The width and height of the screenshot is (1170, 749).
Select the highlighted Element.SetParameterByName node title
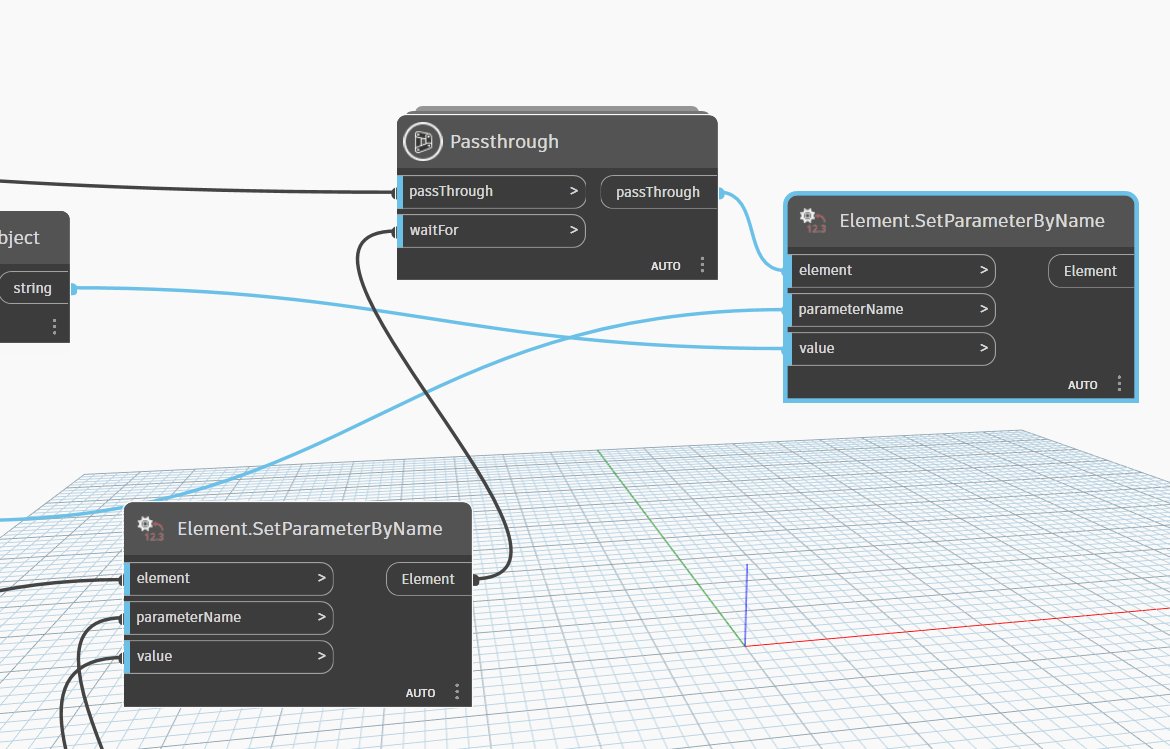pos(972,221)
